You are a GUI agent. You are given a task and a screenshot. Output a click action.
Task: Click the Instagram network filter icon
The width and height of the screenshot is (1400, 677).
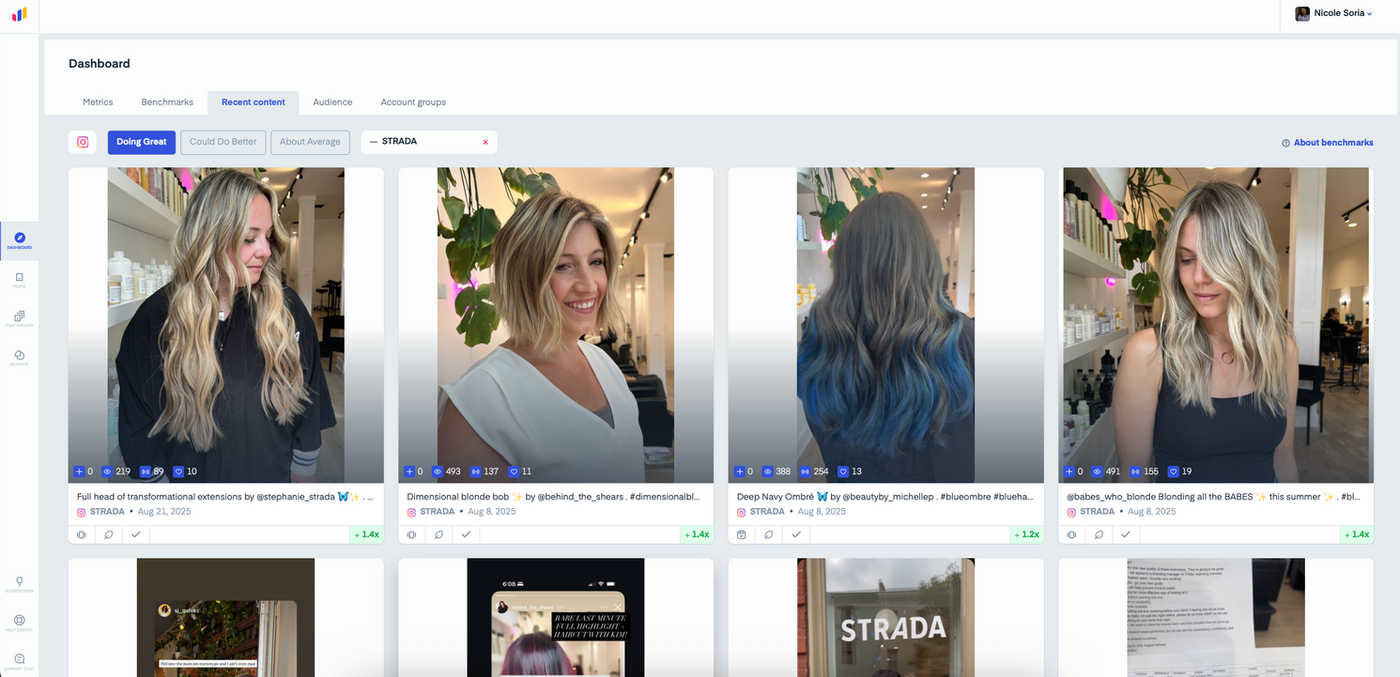[x=83, y=142]
